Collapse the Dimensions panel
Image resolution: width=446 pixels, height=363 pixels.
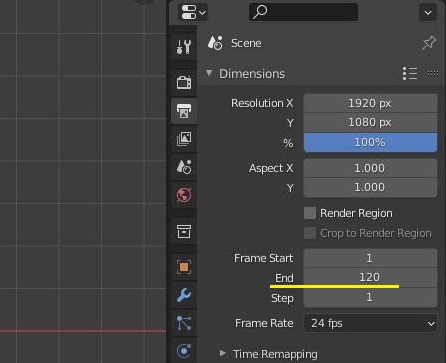[209, 73]
